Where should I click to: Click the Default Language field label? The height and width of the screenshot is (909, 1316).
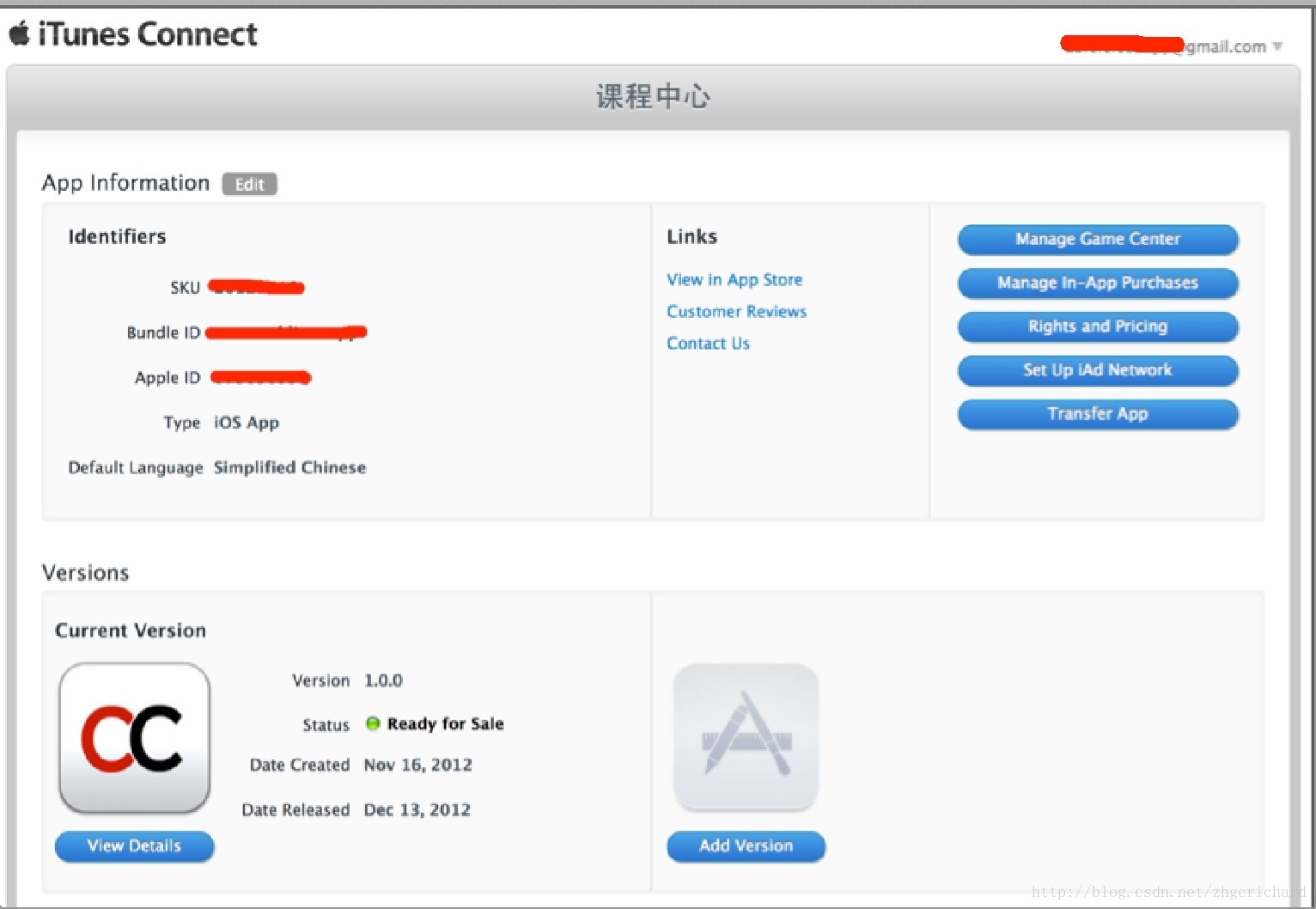(136, 467)
